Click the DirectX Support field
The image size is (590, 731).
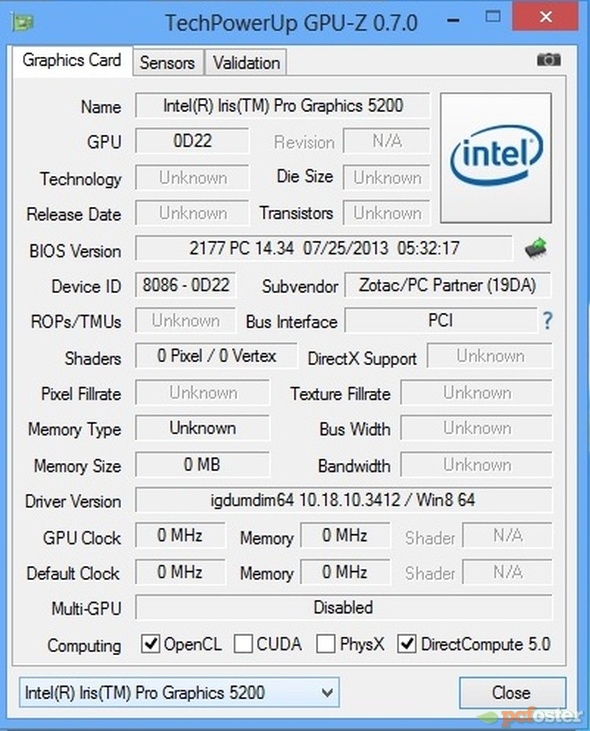(490, 356)
